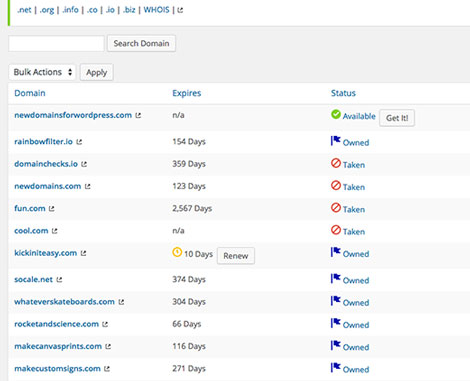This screenshot has height=381, width=470.
Task: Click green Available checkmark icon
Action: pos(336,114)
